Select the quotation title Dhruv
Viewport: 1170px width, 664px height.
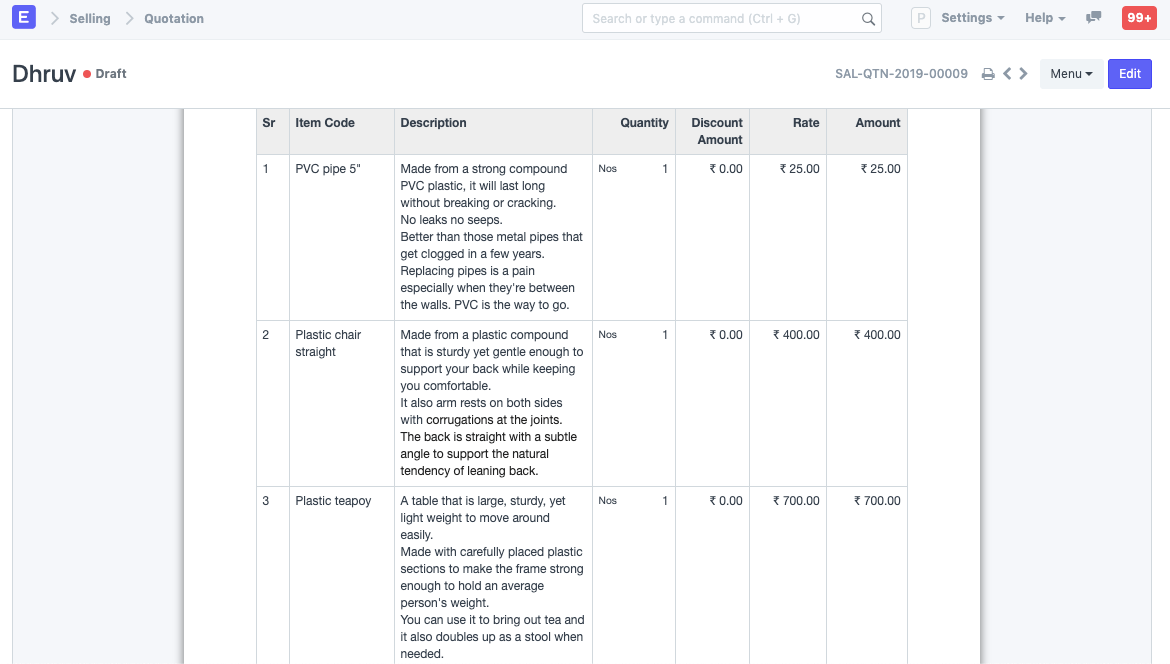pos(43,73)
